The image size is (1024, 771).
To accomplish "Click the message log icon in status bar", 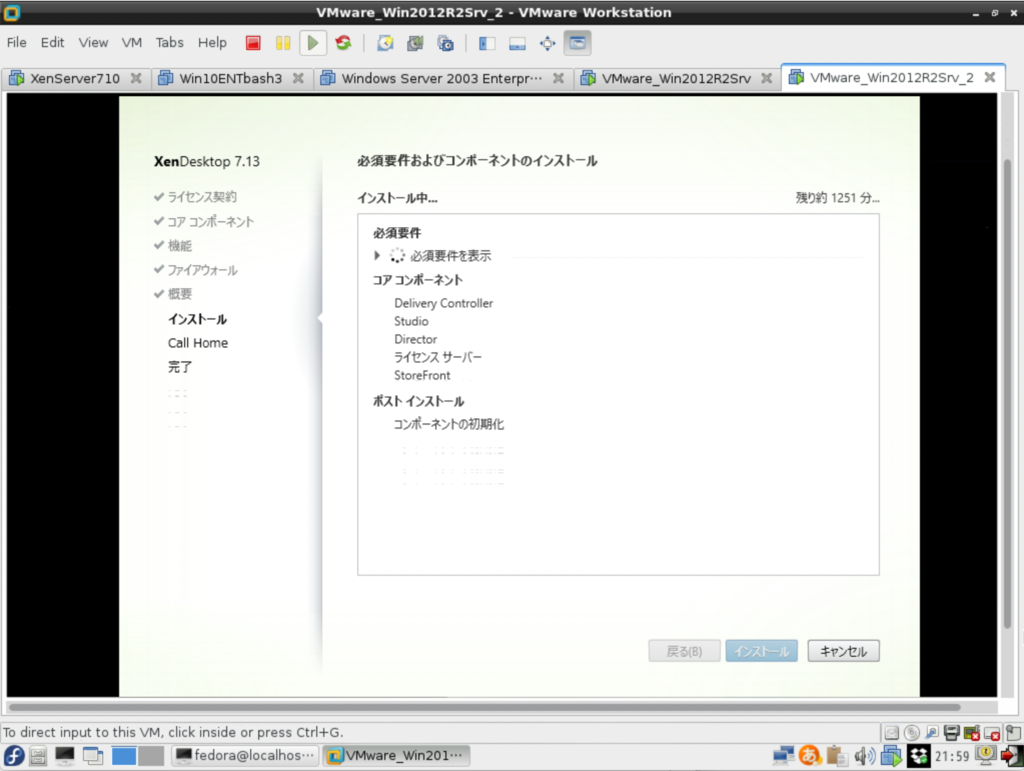I will point(1013,733).
